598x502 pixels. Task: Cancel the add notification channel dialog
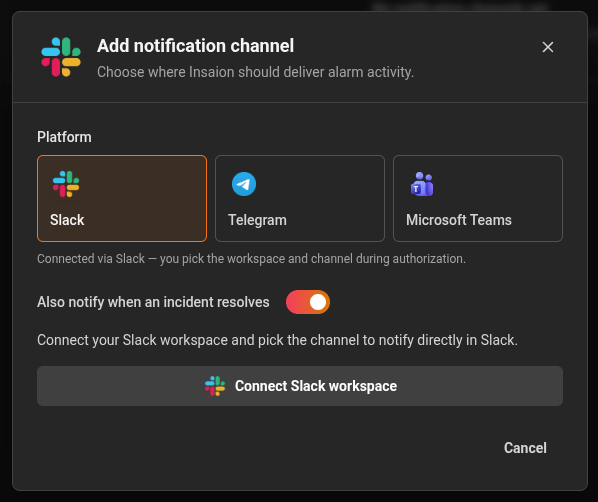[x=525, y=448]
